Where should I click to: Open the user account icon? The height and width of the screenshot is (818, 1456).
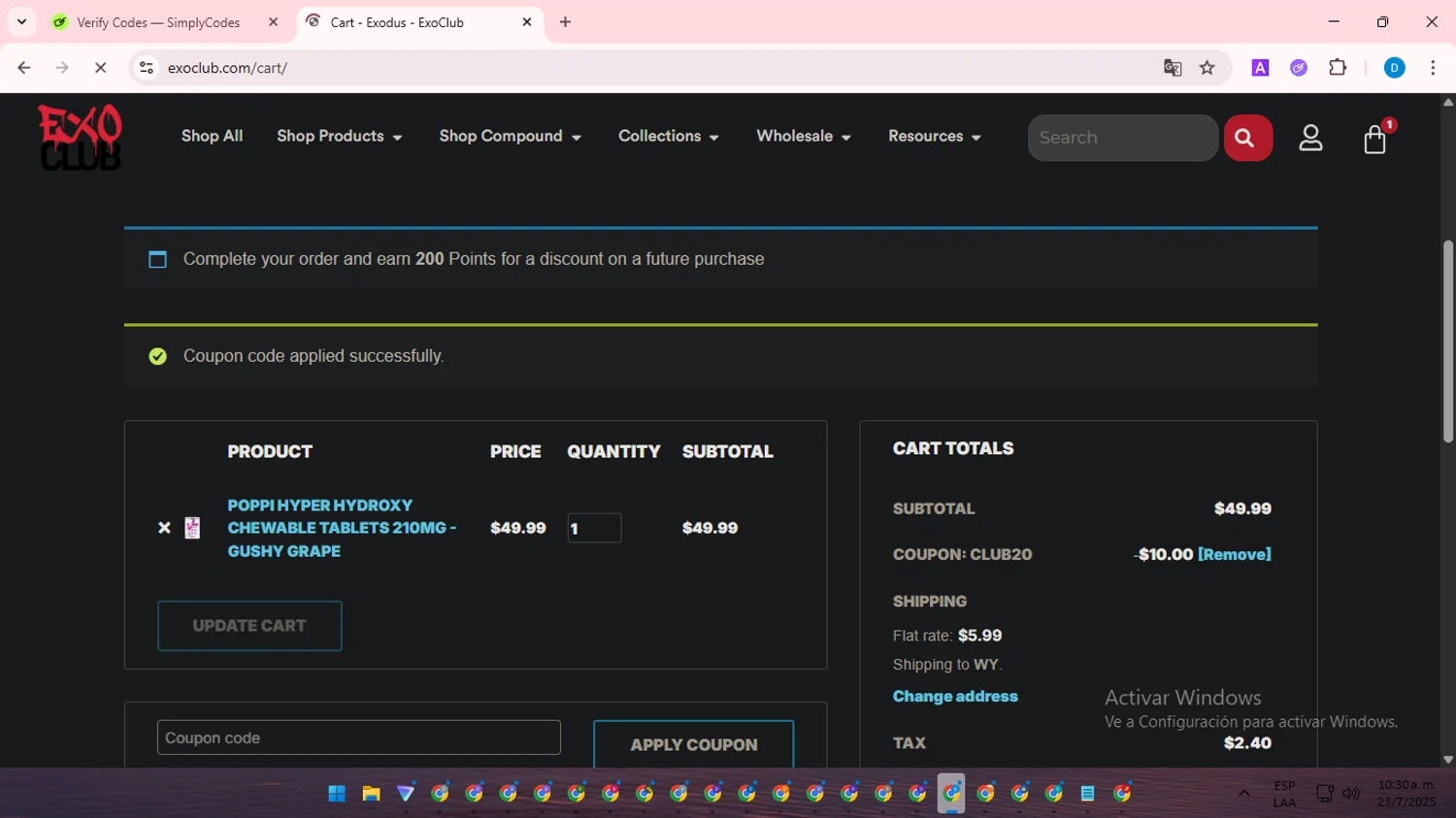pyautogui.click(x=1310, y=138)
